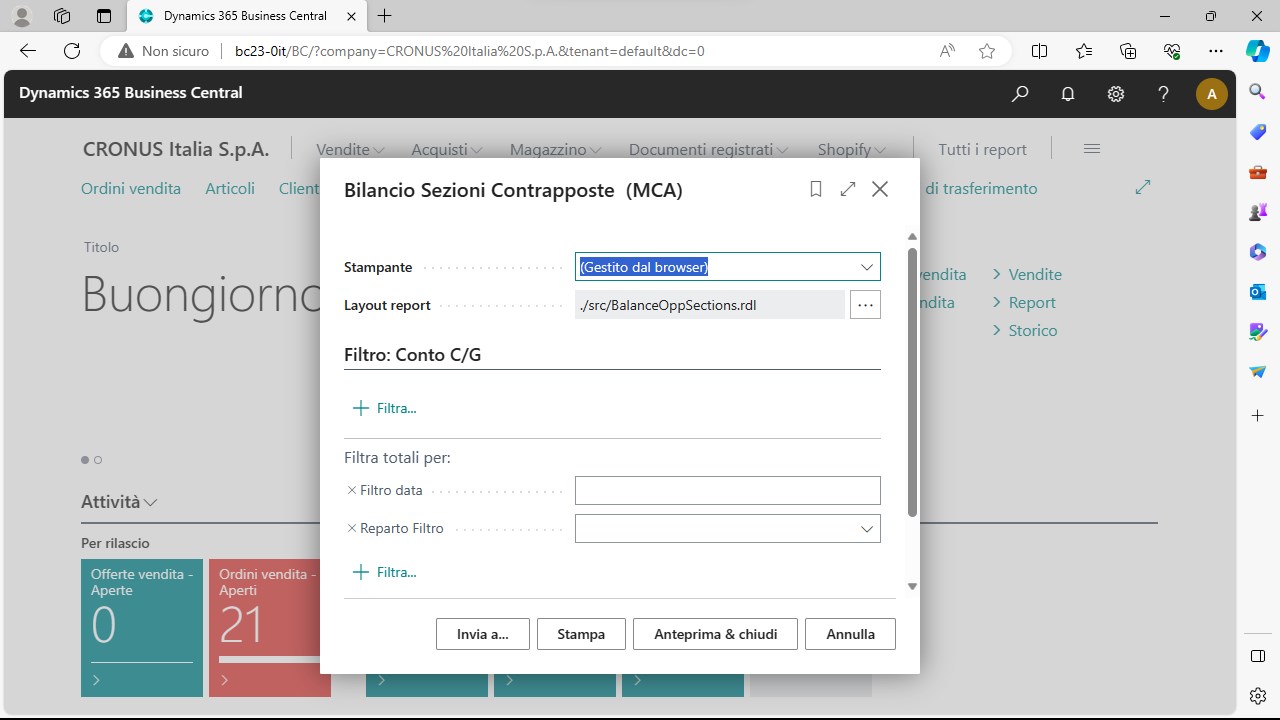Click the Vendite link in right pane

[1035, 274]
